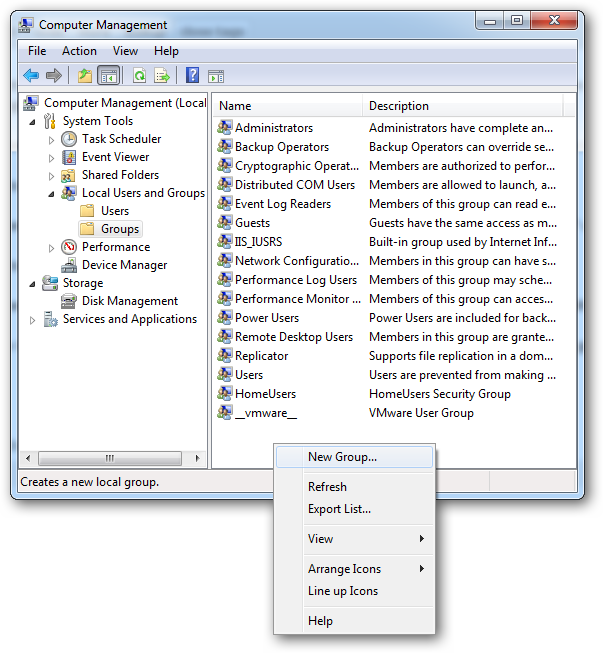Click left arrow of tree horizontal scrollbar

click(x=28, y=459)
